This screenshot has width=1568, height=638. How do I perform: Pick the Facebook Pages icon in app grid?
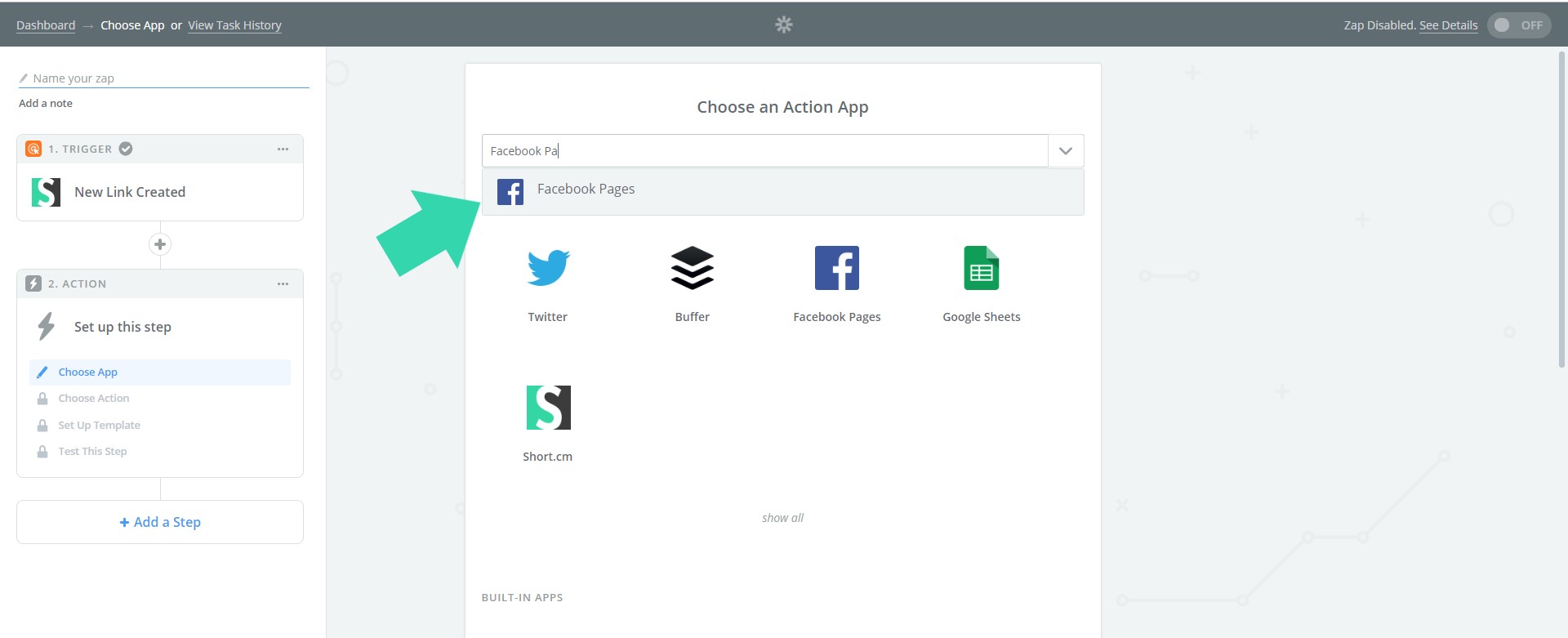pos(836,269)
